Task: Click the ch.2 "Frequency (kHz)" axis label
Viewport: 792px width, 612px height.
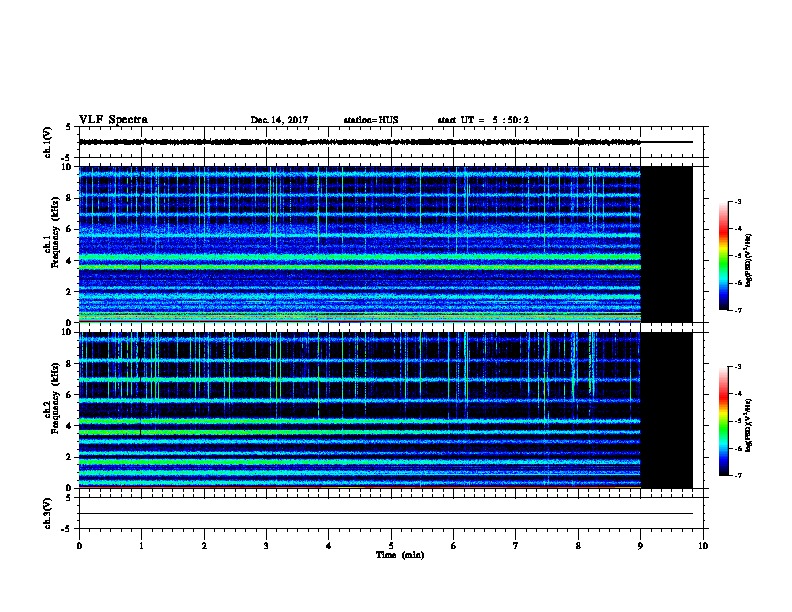Action: pyautogui.click(x=55, y=398)
